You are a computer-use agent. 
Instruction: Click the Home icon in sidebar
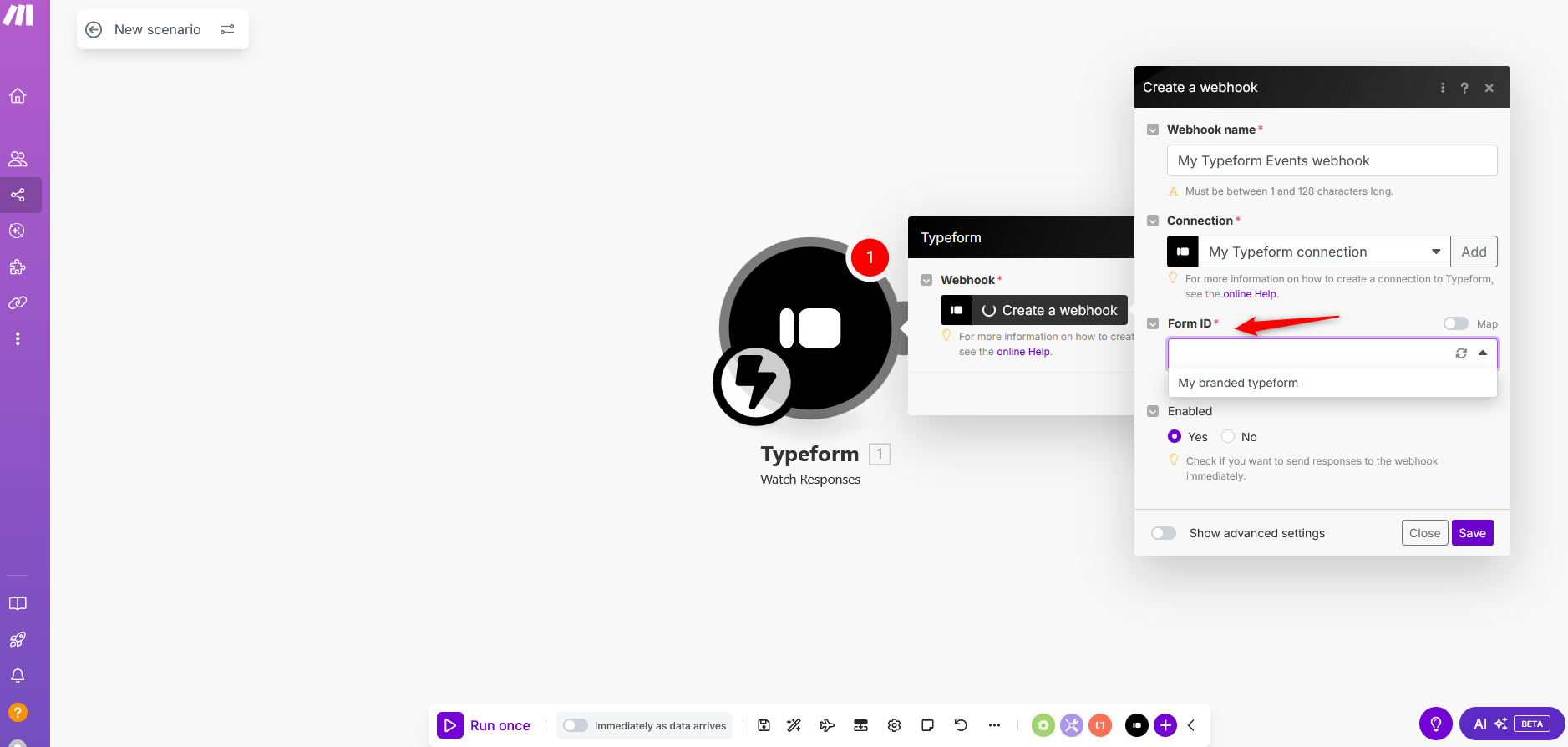point(18,96)
